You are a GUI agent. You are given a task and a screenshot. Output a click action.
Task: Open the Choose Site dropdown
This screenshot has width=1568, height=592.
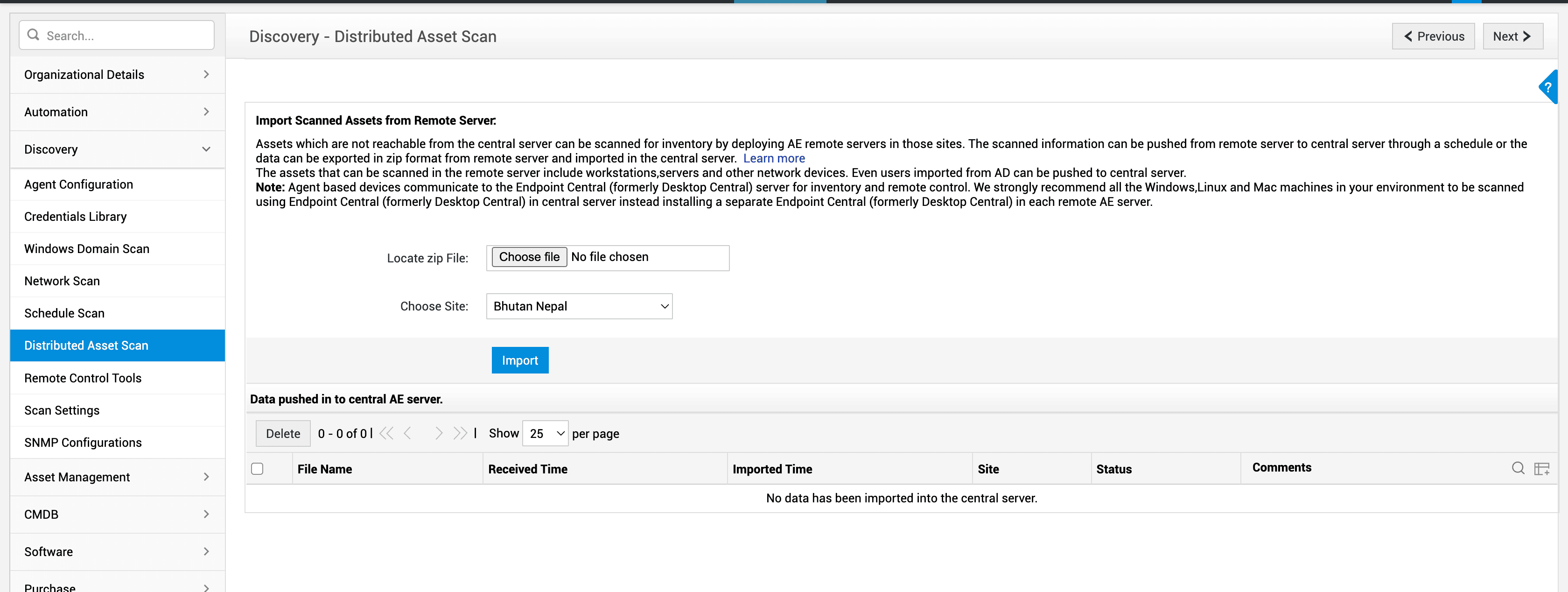tap(579, 306)
